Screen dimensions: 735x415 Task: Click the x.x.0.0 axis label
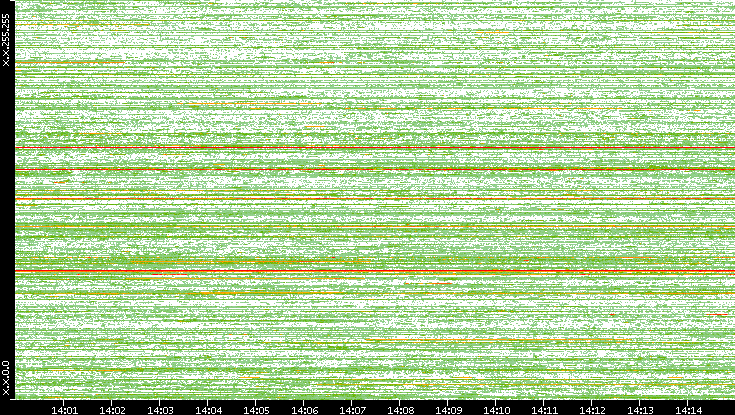coord(6,378)
